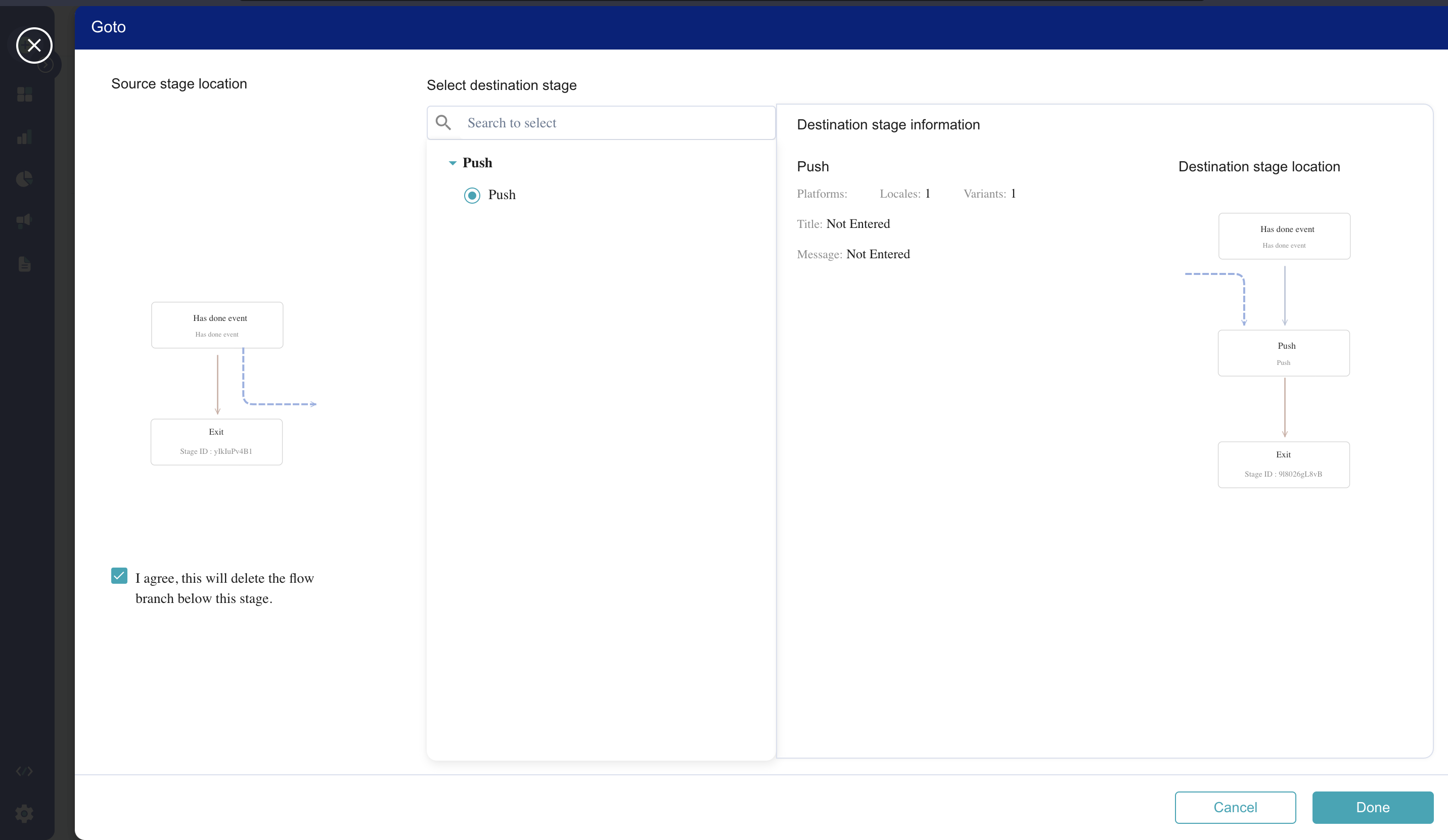Open the settings gear sidebar icon

pyautogui.click(x=24, y=813)
